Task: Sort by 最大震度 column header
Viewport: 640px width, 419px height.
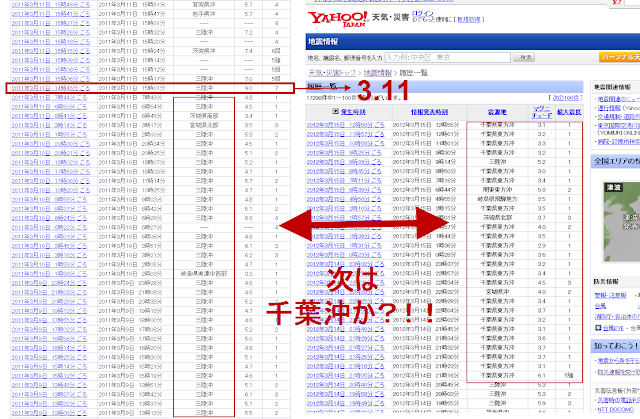Action: pos(569,112)
